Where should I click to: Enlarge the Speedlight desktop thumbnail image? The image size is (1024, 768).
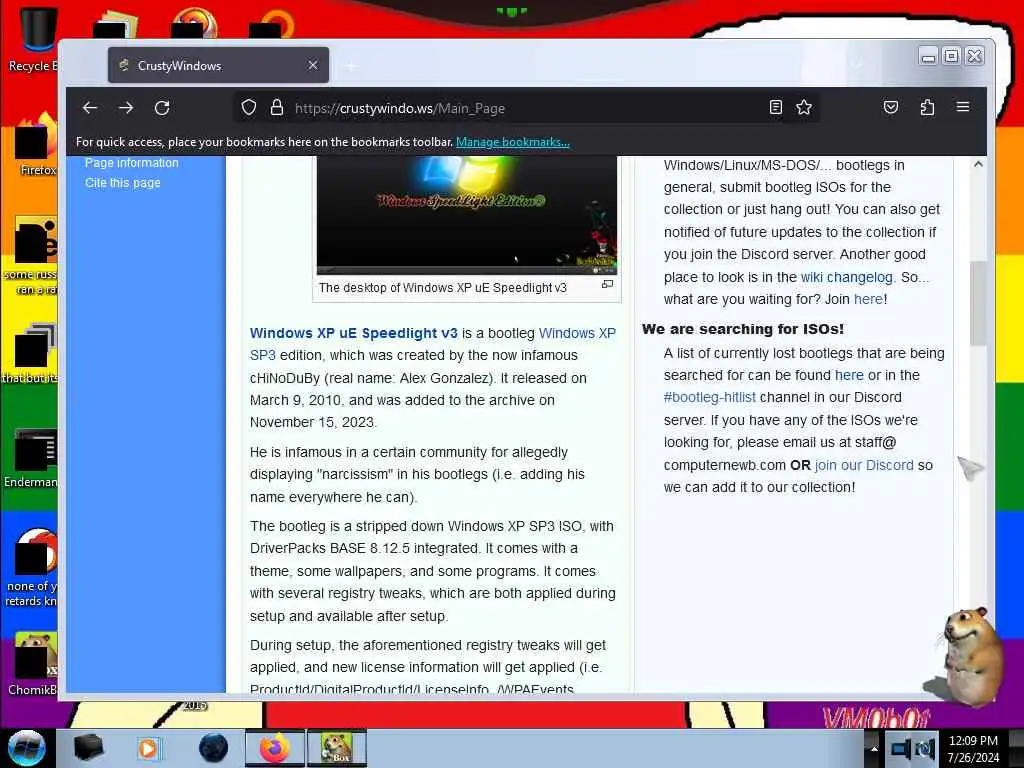point(466,215)
